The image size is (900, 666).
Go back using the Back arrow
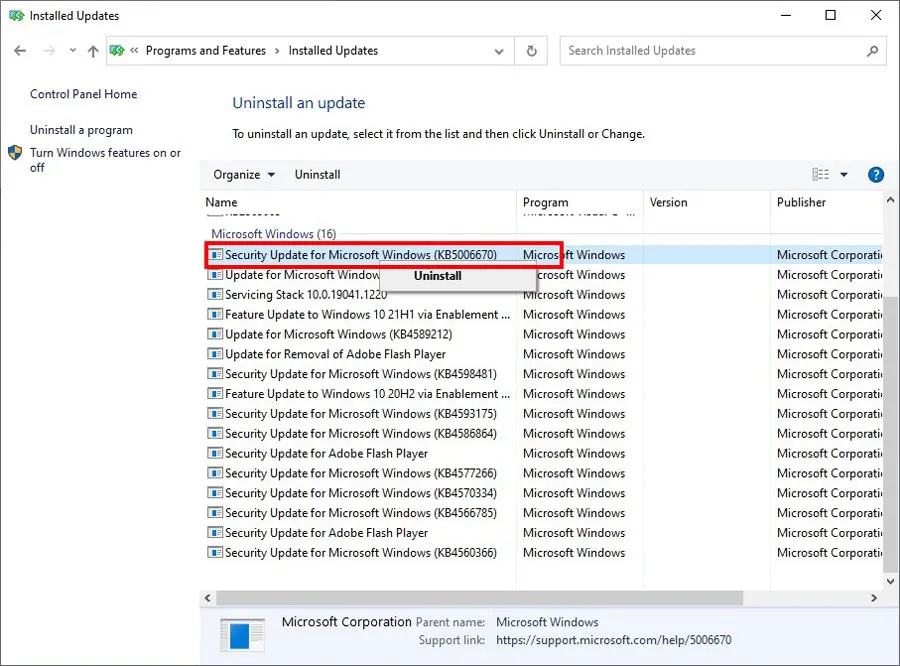[20, 51]
